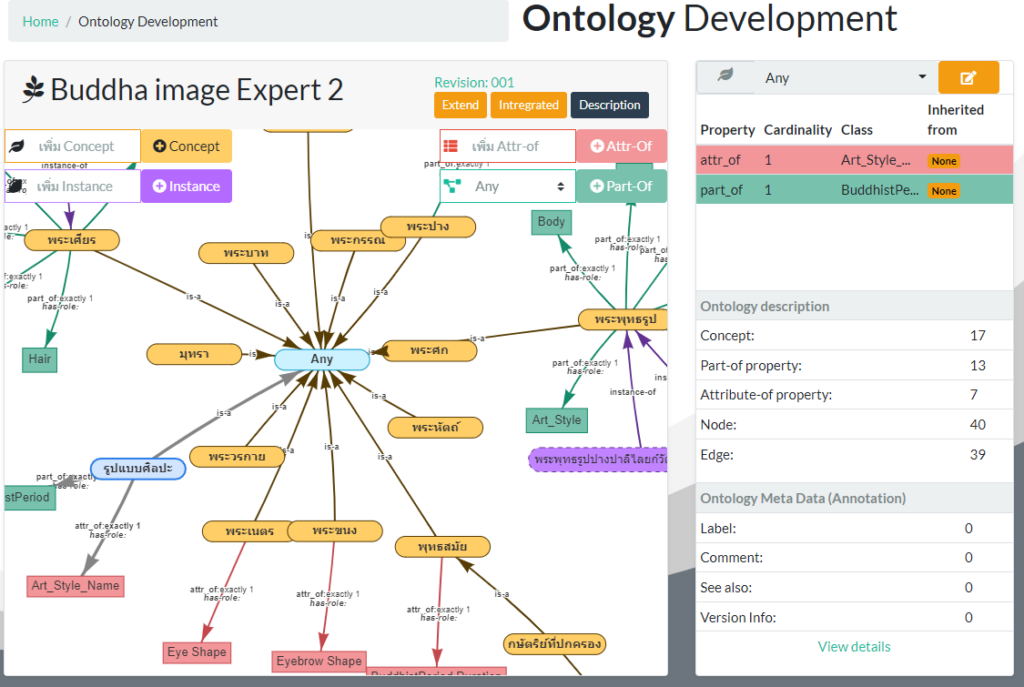The height and width of the screenshot is (687, 1024).
Task: Click the red list icon in the Attr-of field
Action: (451, 146)
